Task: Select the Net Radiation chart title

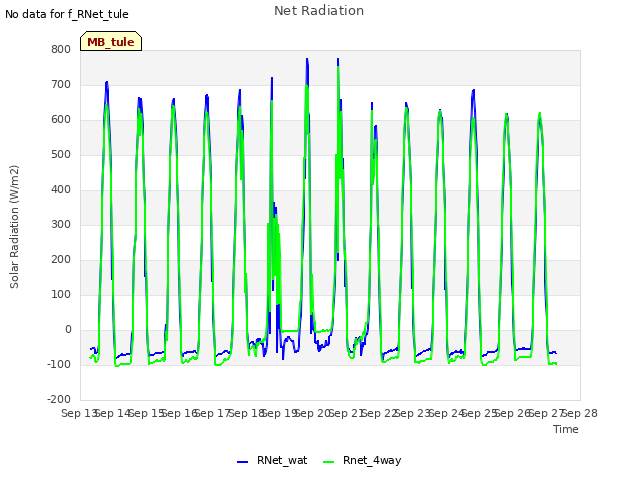Action: (319, 11)
